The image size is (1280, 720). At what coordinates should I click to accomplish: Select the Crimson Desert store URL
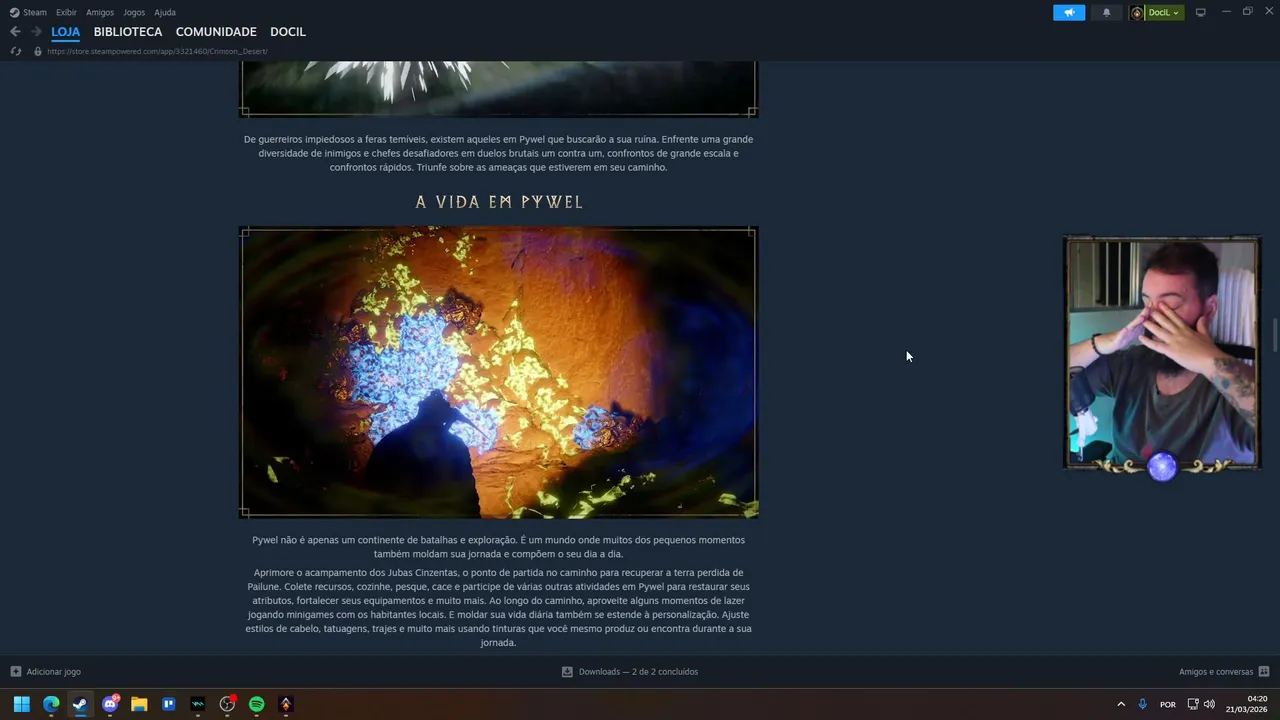(157, 51)
